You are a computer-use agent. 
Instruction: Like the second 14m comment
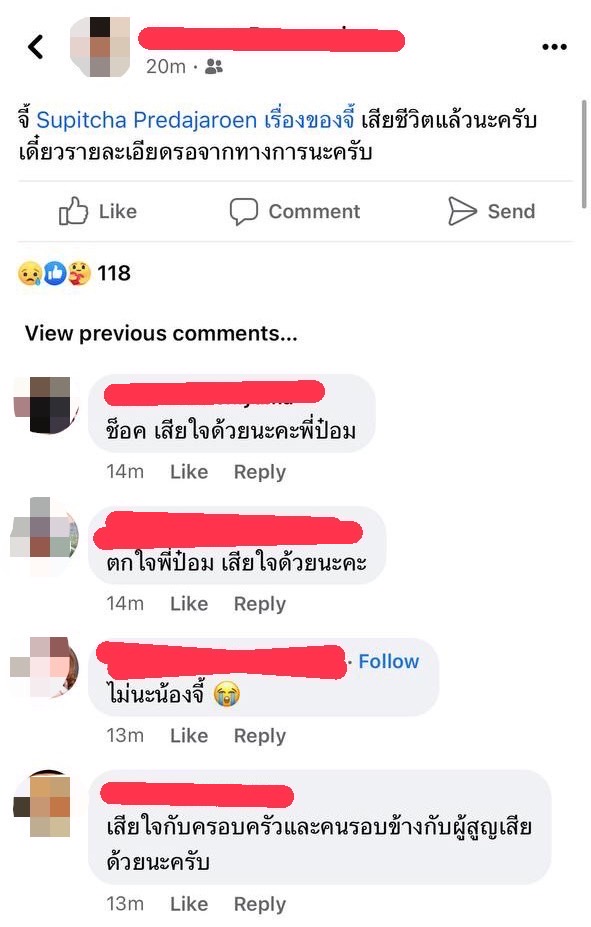(x=189, y=604)
